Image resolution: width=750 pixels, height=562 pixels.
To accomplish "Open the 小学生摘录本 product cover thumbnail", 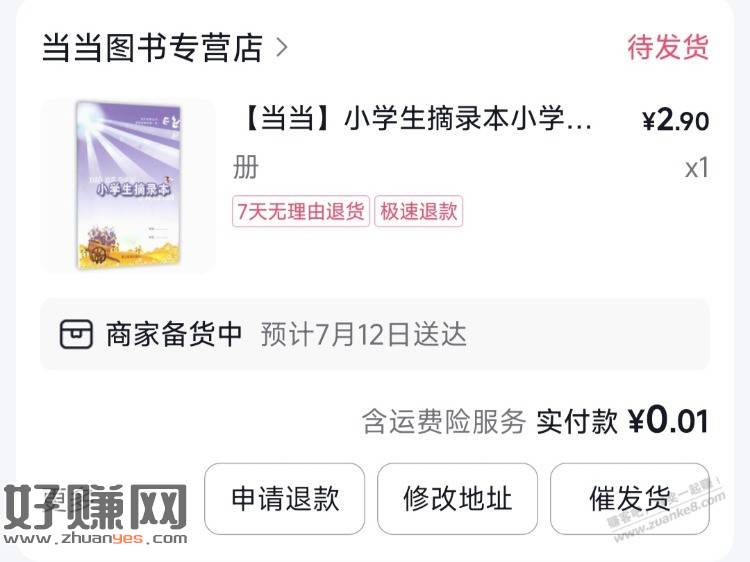I will tap(129, 186).
